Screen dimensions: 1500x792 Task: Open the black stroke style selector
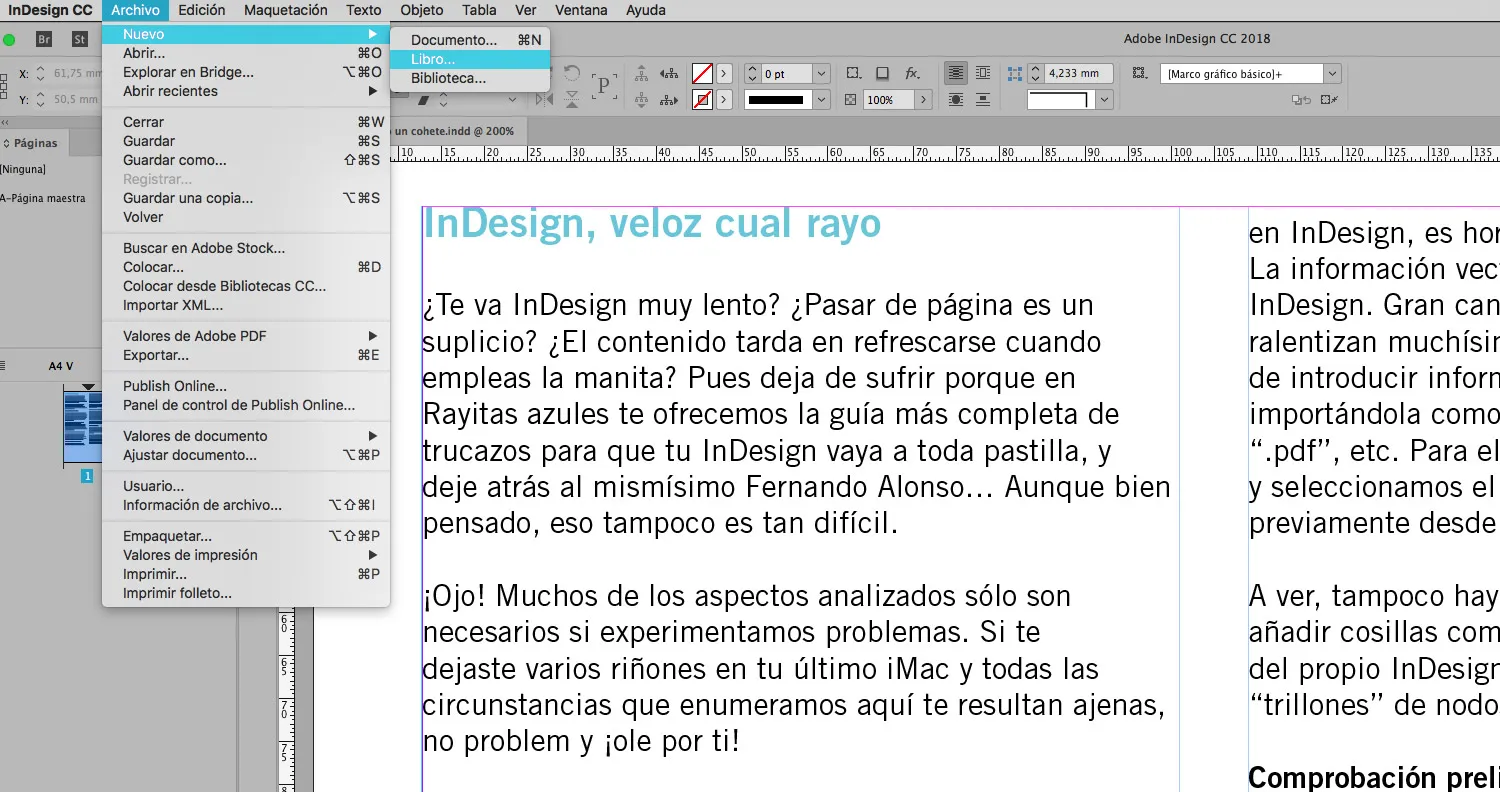821,100
